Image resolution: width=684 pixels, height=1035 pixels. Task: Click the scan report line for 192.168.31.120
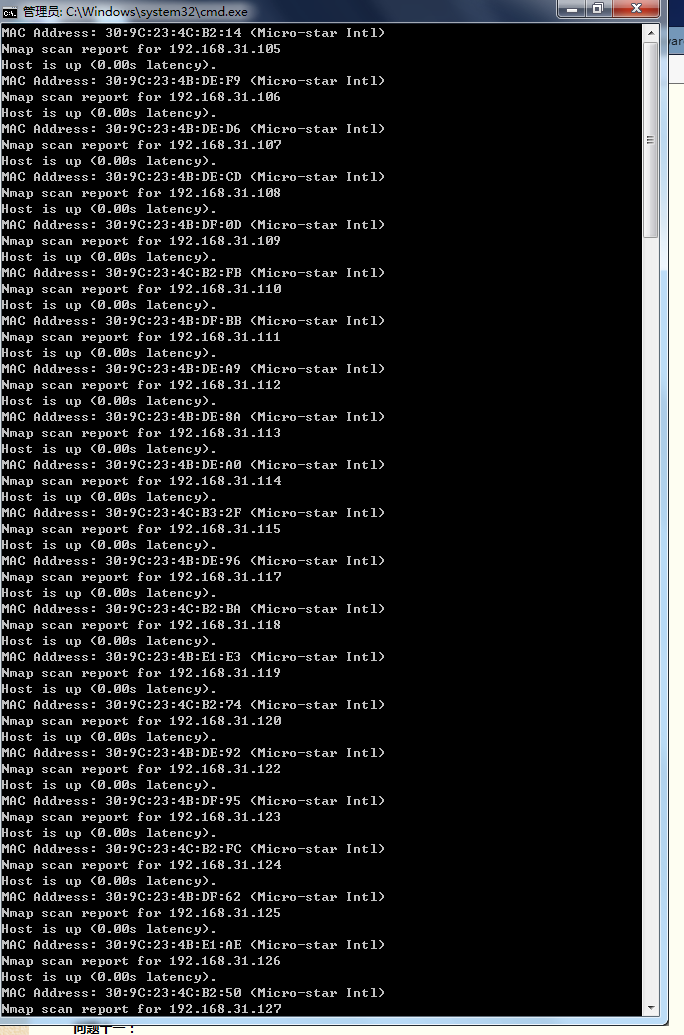(141, 721)
